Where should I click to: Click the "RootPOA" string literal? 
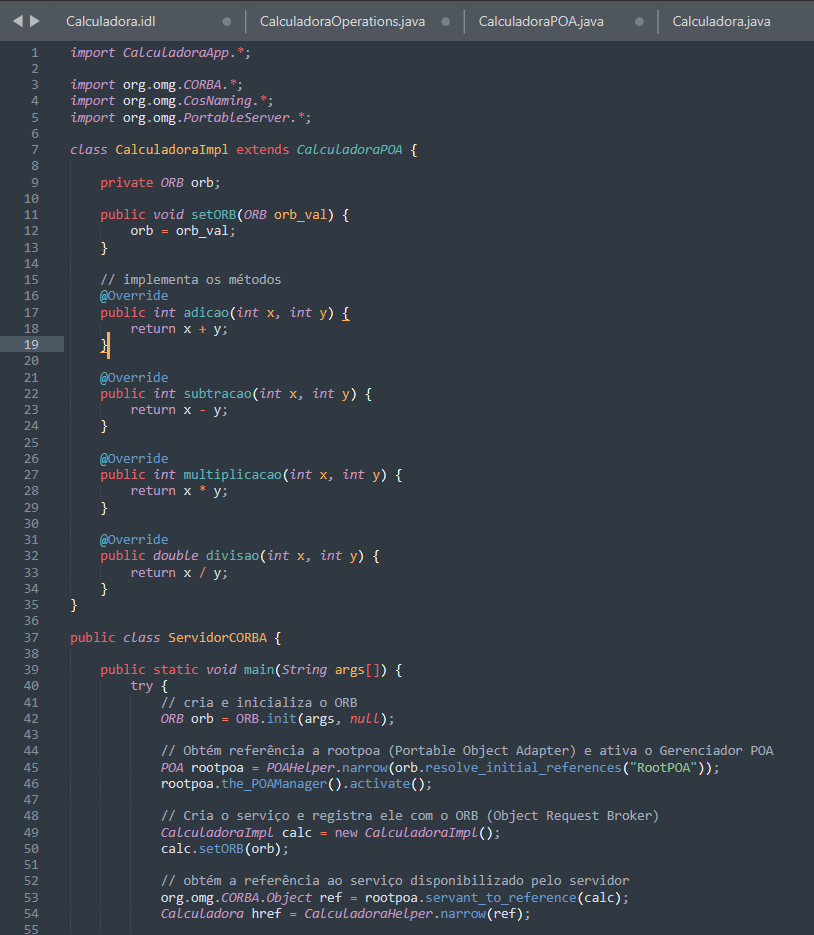pos(664,767)
